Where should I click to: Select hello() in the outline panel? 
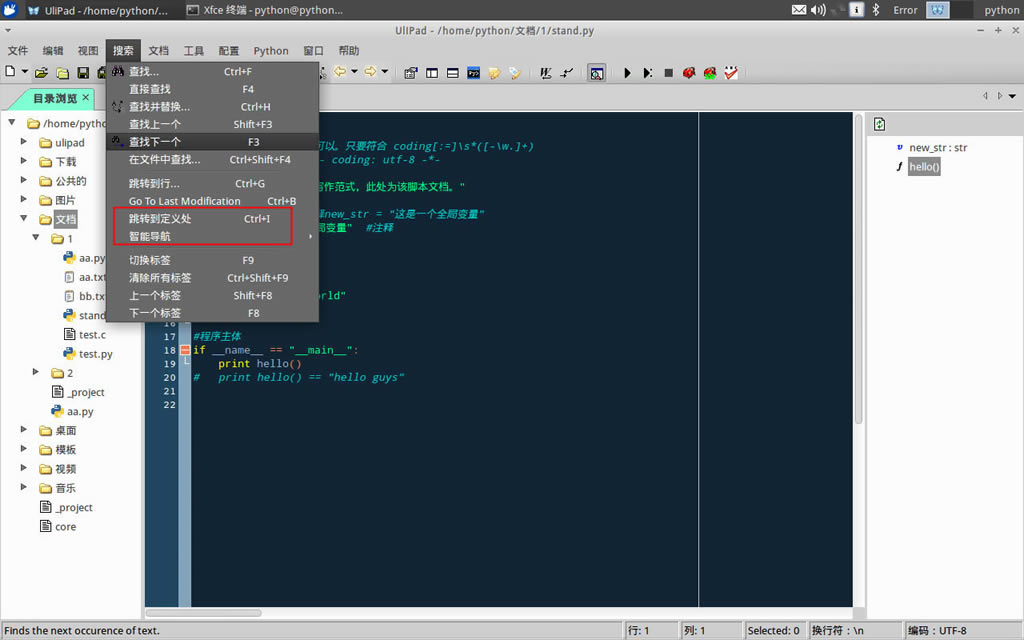[924, 167]
